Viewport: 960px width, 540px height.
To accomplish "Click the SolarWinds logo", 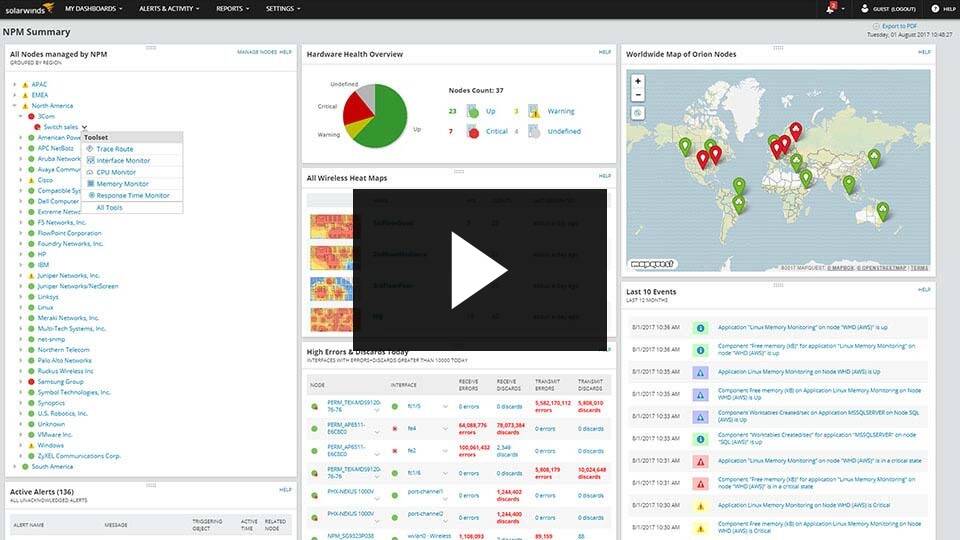I will pyautogui.click(x=29, y=9).
